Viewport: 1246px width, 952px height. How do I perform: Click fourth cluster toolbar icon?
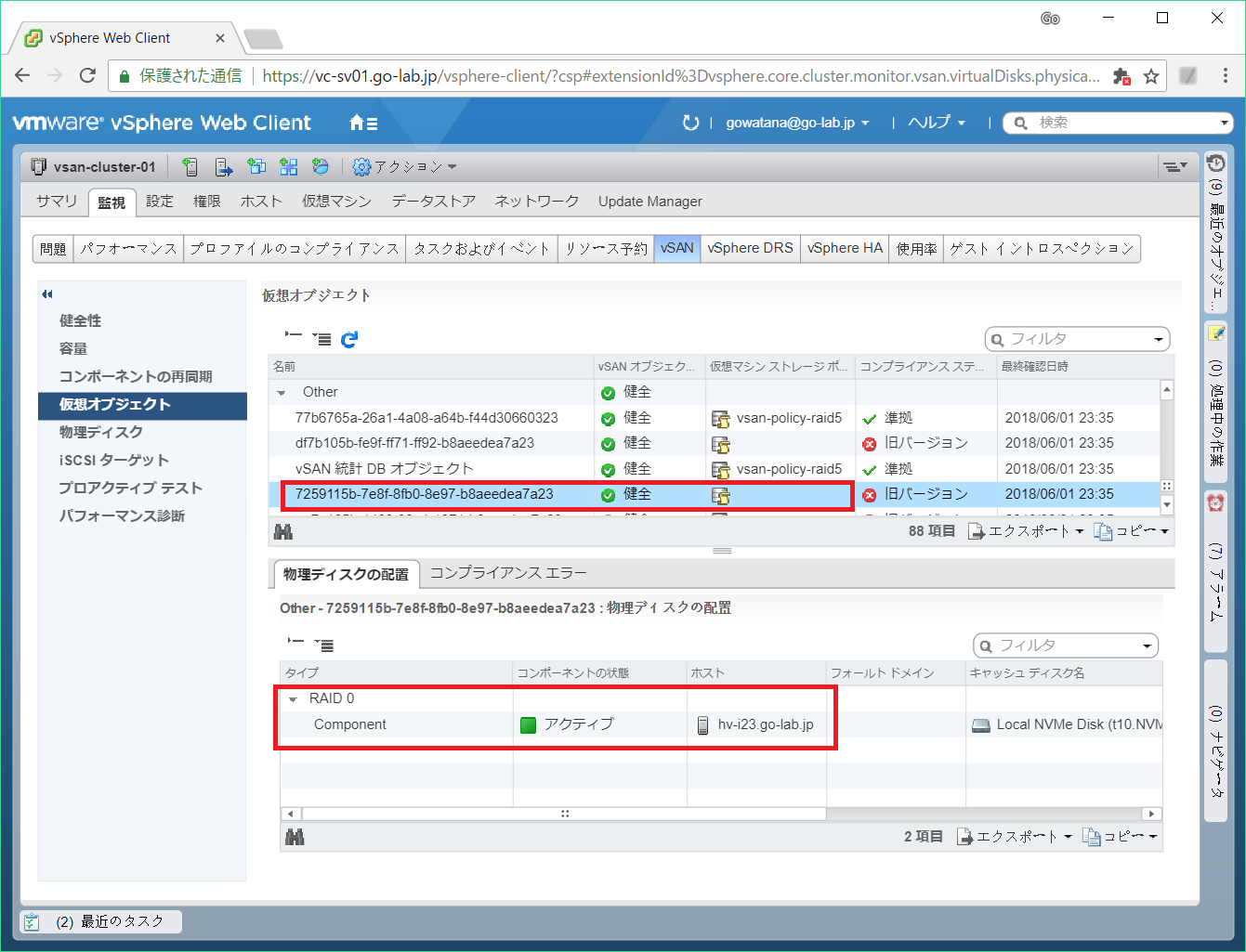point(289,167)
